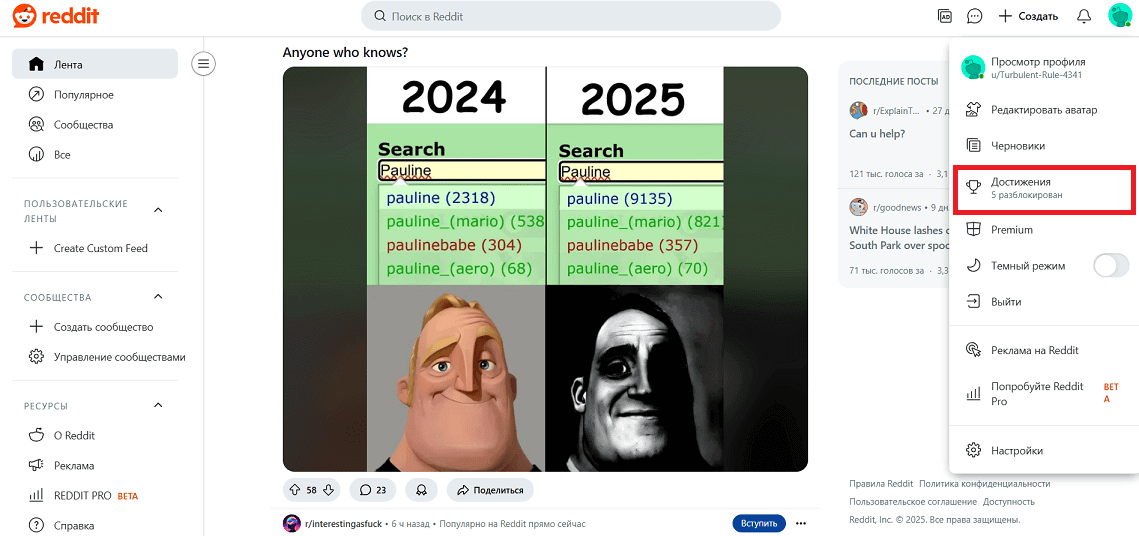Upvote the post with 58 votes
The image size is (1139, 536).
click(295, 490)
